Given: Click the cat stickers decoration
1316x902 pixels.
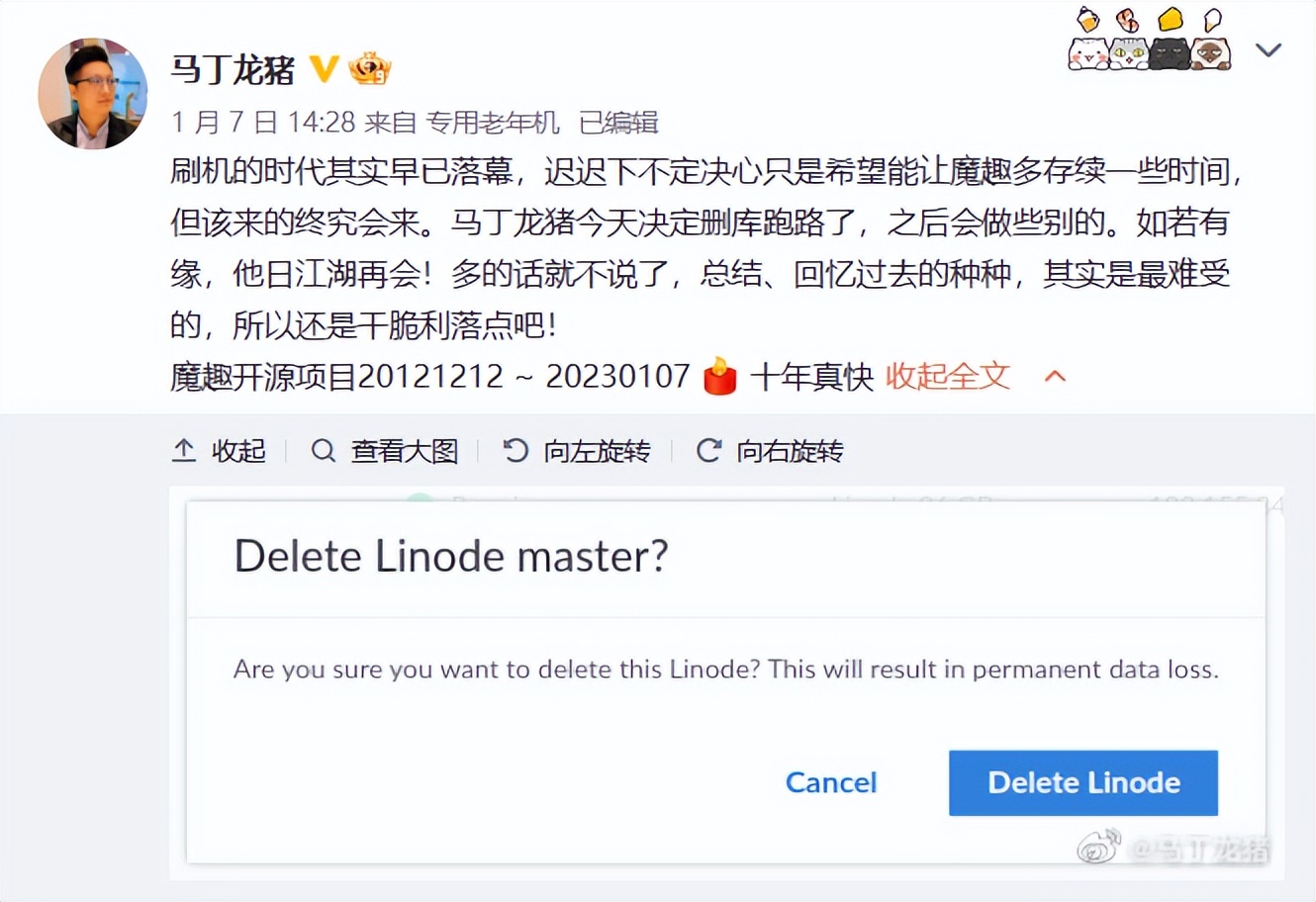Looking at the screenshot, I should tap(1150, 42).
